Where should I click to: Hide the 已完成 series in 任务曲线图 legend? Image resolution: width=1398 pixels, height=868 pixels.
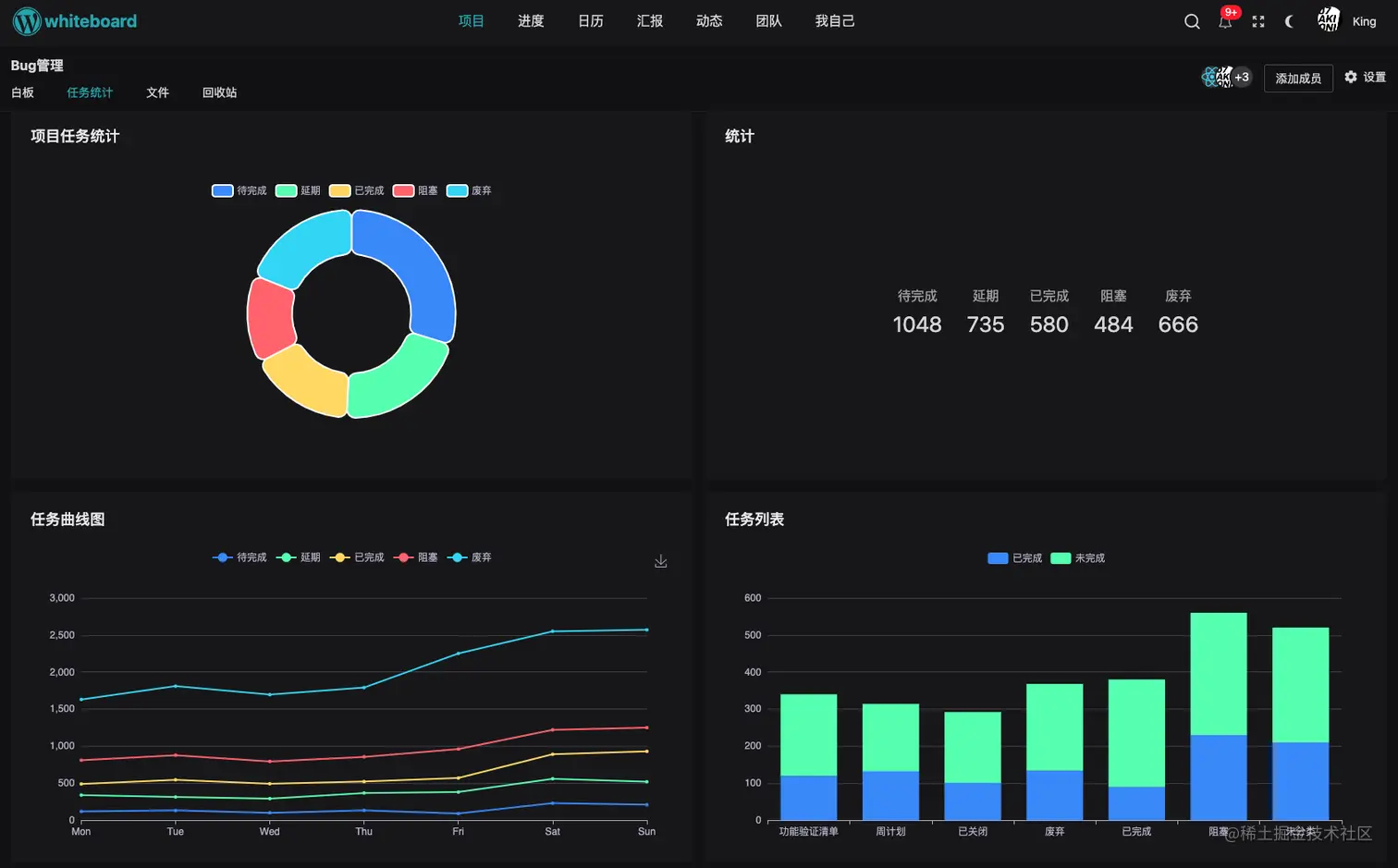[357, 557]
